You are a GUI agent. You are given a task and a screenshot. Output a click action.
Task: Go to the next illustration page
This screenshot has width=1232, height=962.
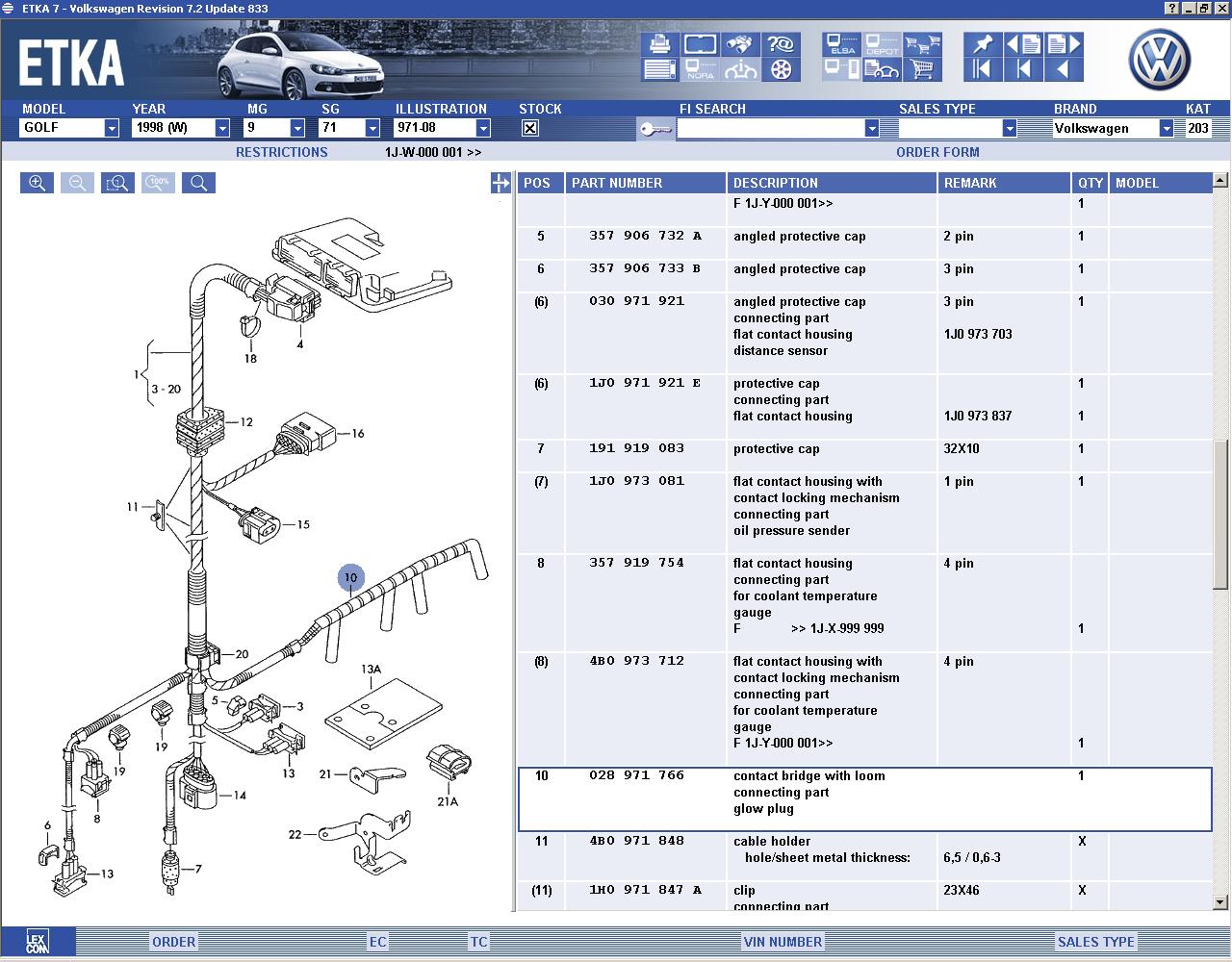(1063, 44)
